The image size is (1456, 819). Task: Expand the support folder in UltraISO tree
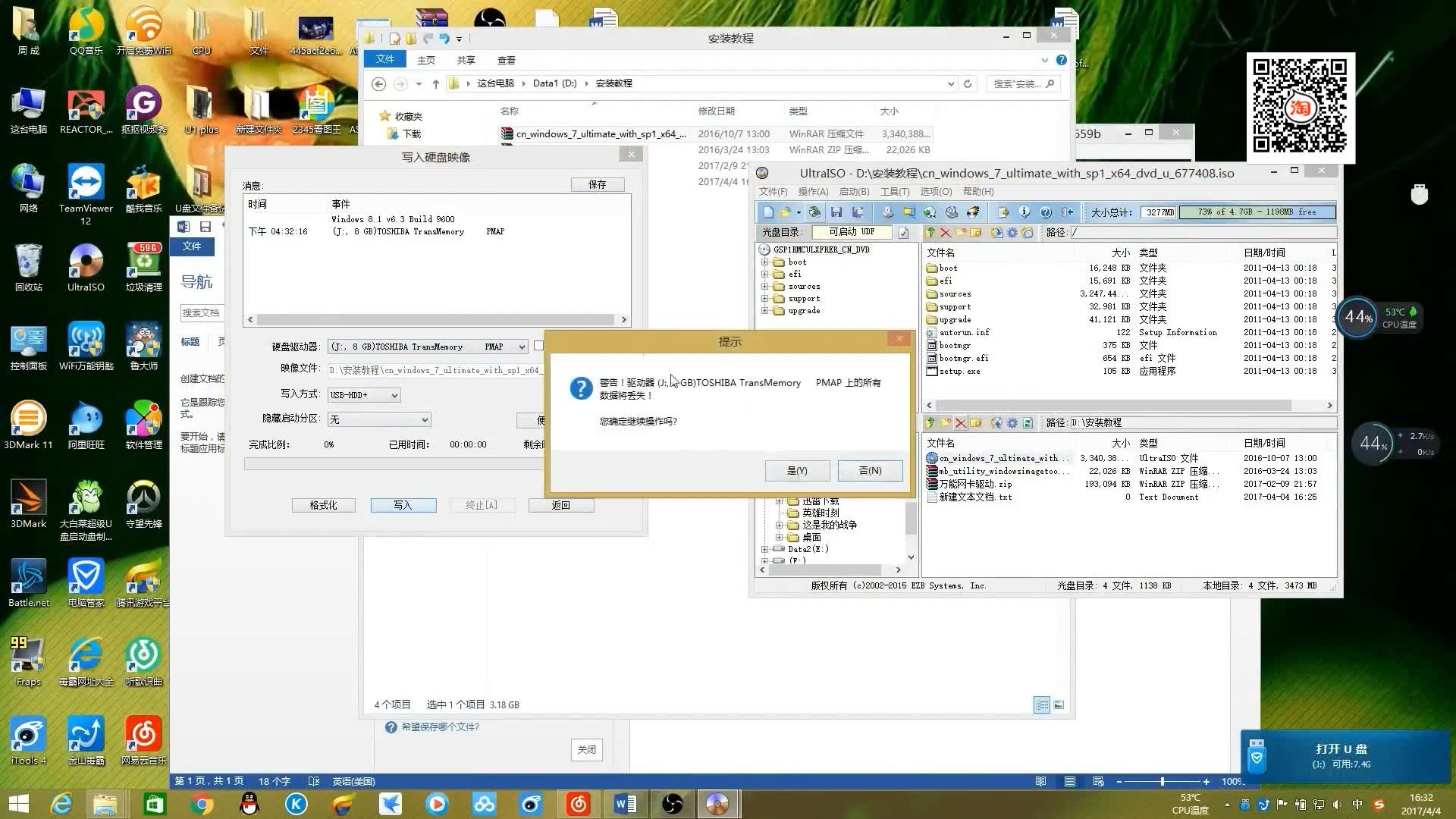click(764, 299)
